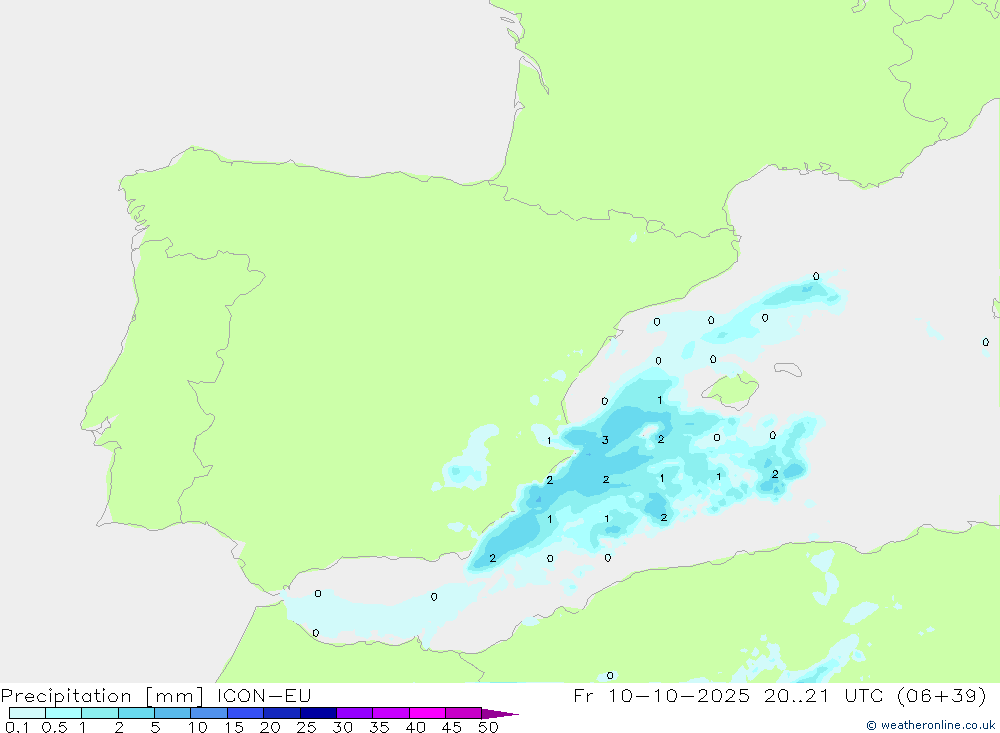The height and width of the screenshot is (733, 1000).
Task: Click the 'Fr 10-10-2025' date text
Action: coord(661,695)
